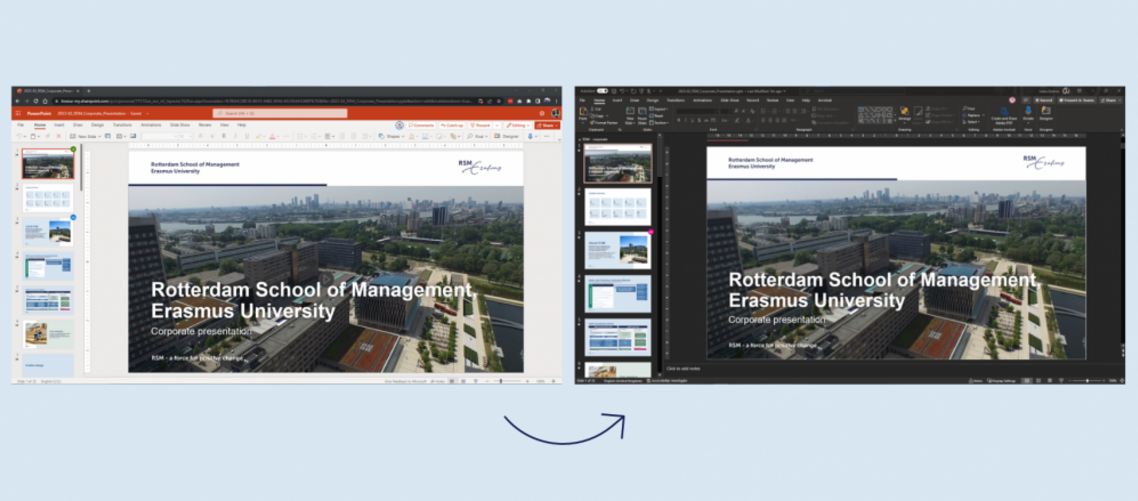The height and width of the screenshot is (501, 1138).
Task: Click Designer in web PowerPoint toolbar
Action: pyautogui.click(x=506, y=137)
